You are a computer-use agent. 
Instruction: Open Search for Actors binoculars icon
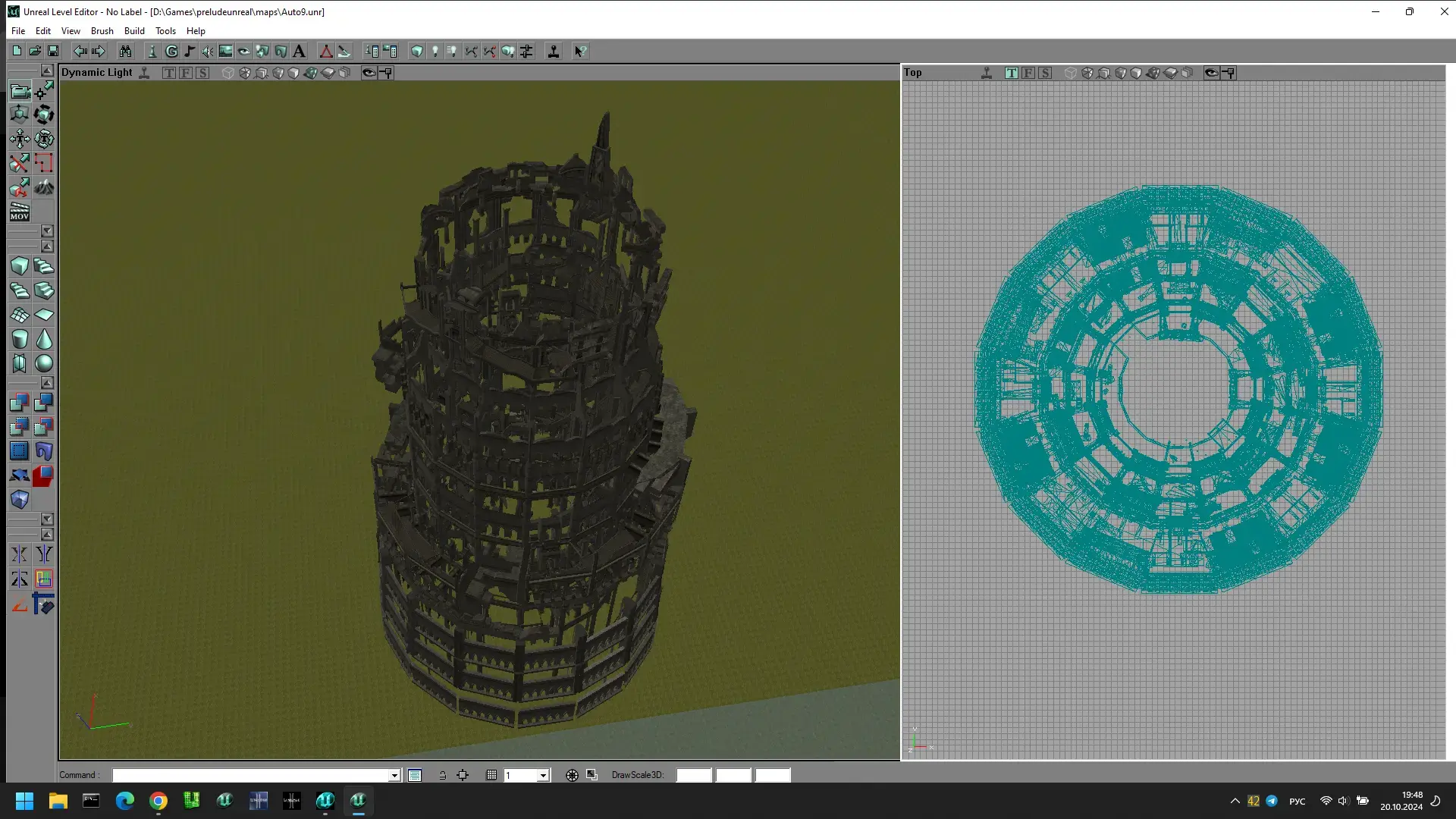(x=125, y=51)
